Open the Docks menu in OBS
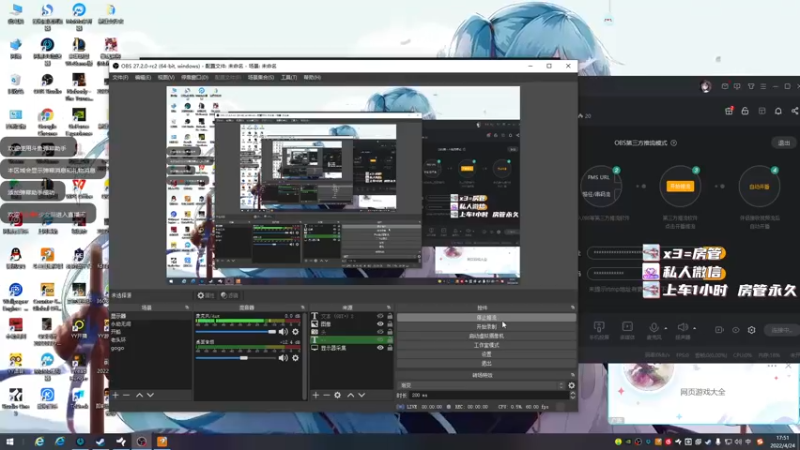This screenshot has height=450, width=800. (x=194, y=78)
